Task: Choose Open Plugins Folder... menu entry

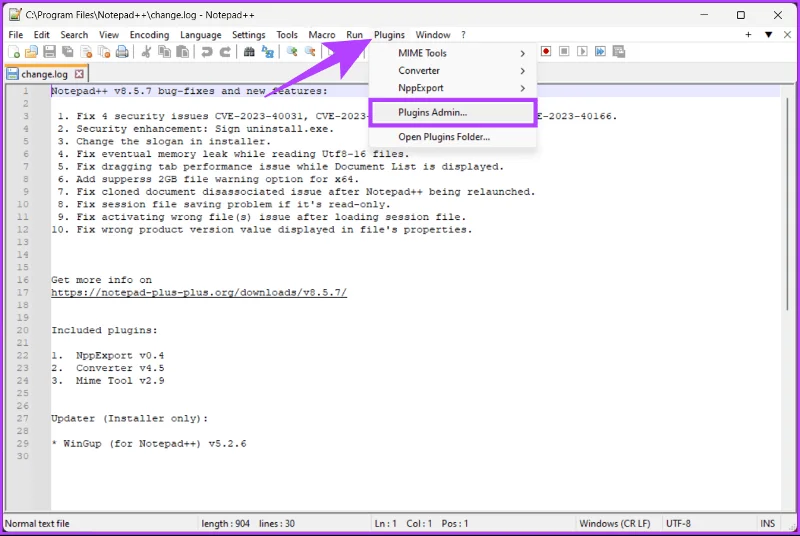Action: [453, 137]
